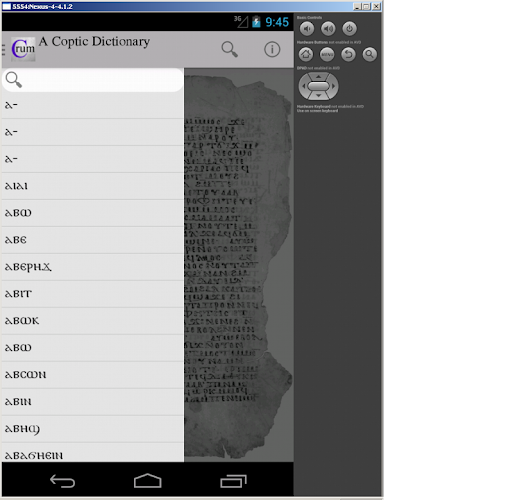Tap the Android back navigation button
513x500 pixels.
point(62,481)
